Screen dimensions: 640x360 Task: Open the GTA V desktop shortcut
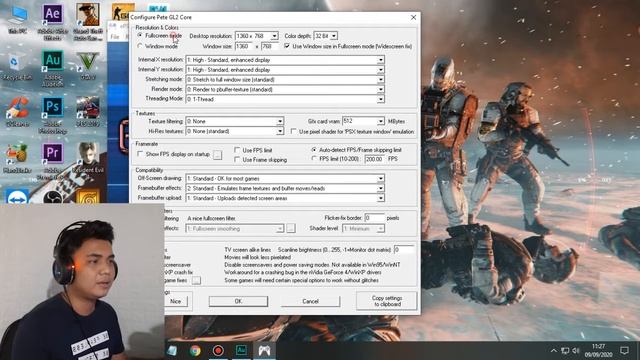point(88,65)
